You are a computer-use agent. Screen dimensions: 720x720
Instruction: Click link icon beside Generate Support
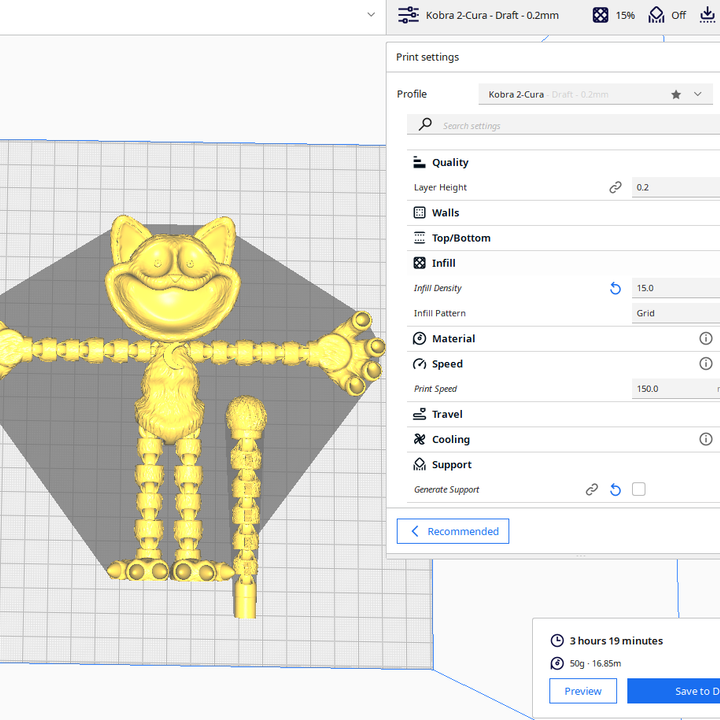[x=592, y=489]
